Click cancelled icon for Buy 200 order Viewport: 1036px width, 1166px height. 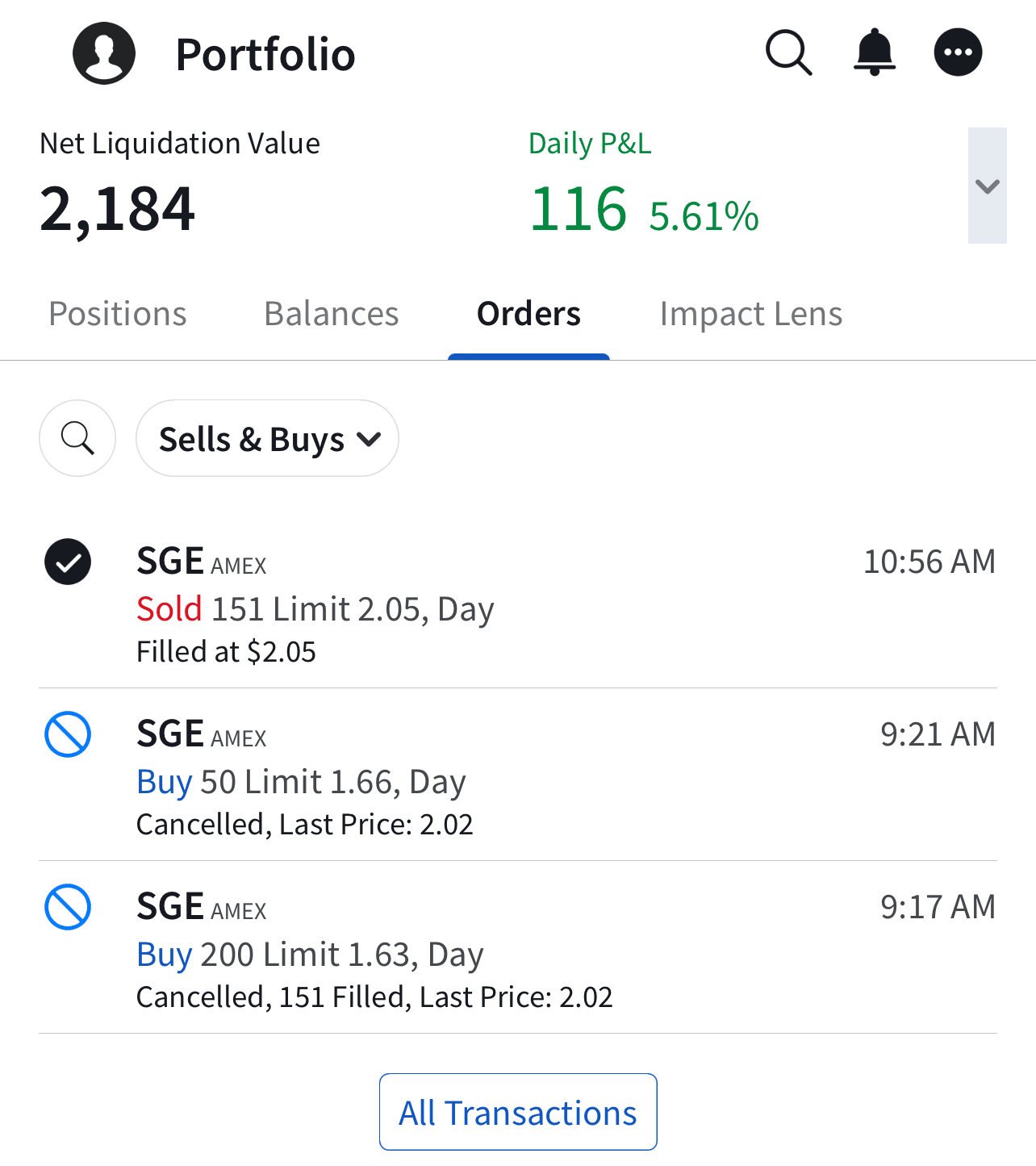pyautogui.click(x=68, y=907)
